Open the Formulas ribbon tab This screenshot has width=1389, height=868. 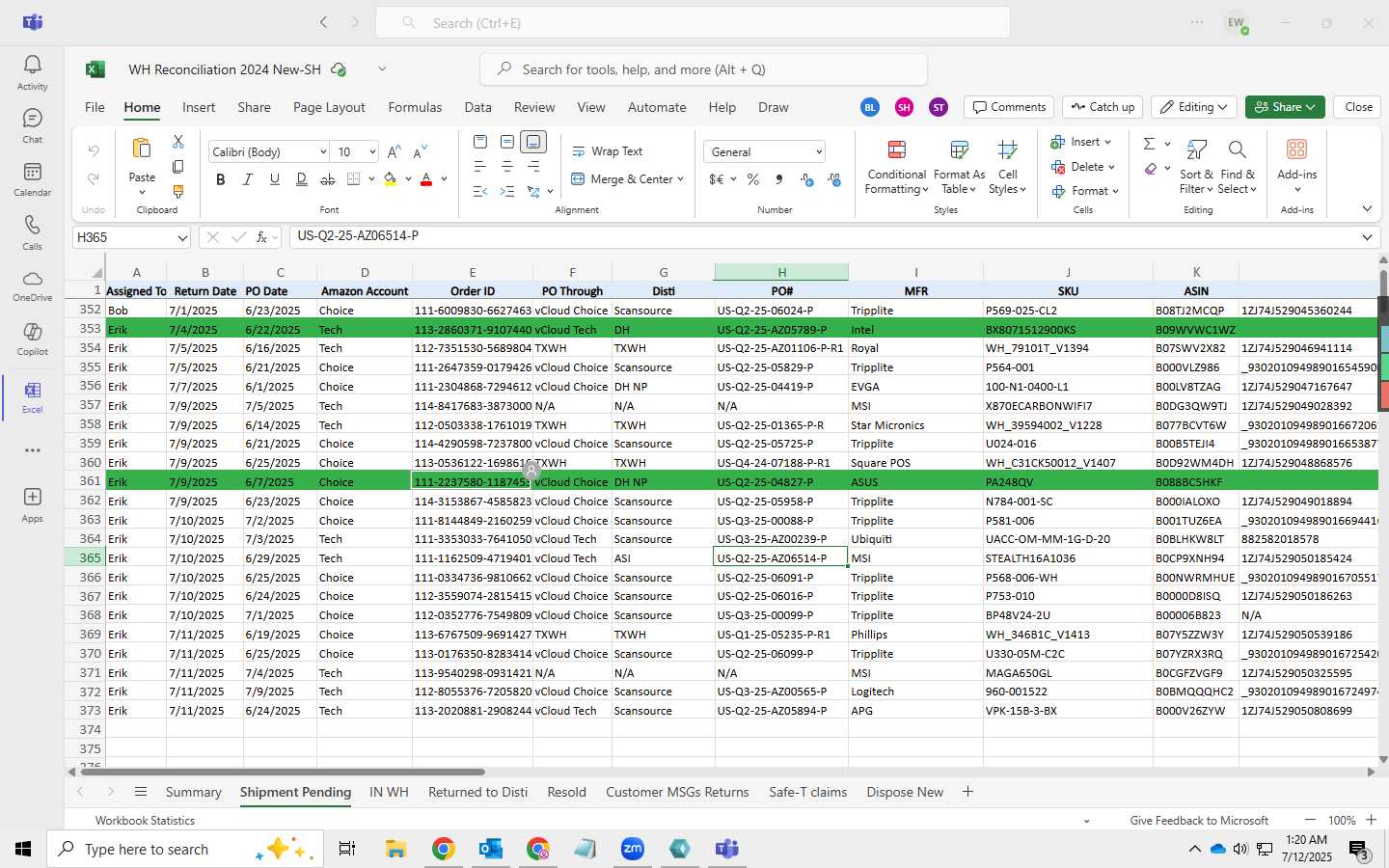point(415,107)
